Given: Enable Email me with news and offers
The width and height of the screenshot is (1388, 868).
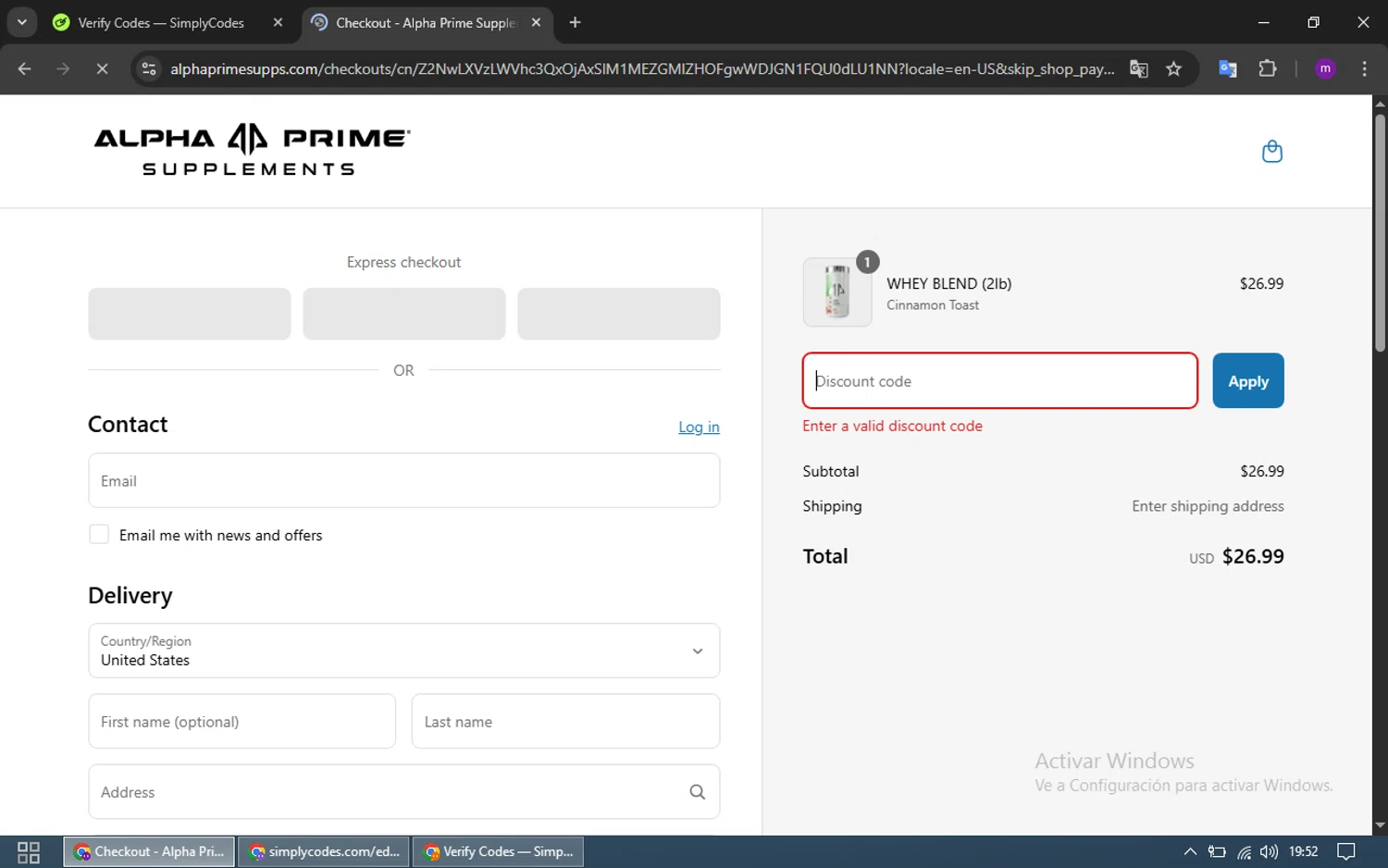Looking at the screenshot, I should 99,534.
